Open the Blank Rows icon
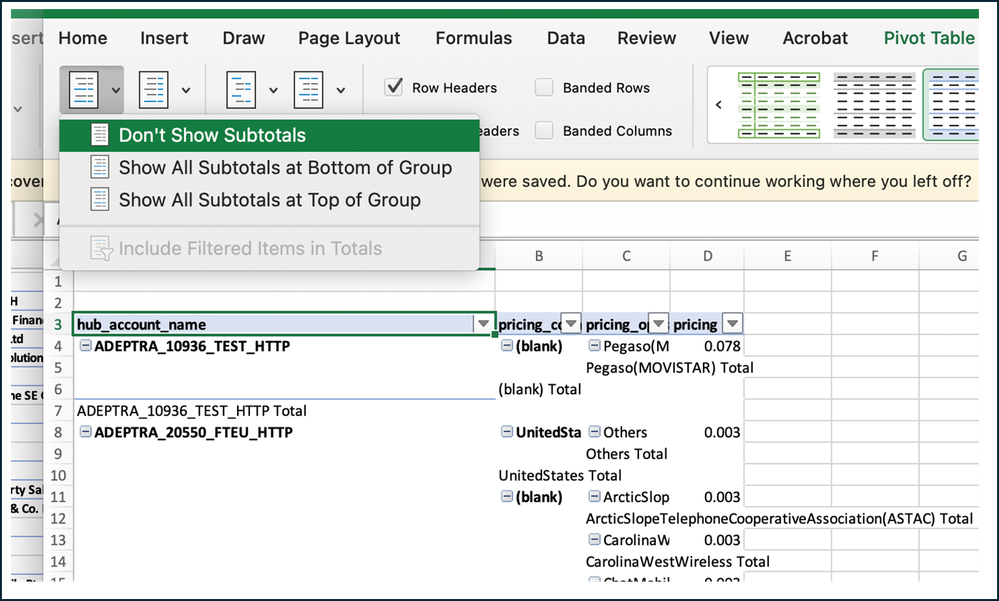This screenshot has height=601, width=999. tap(308, 90)
